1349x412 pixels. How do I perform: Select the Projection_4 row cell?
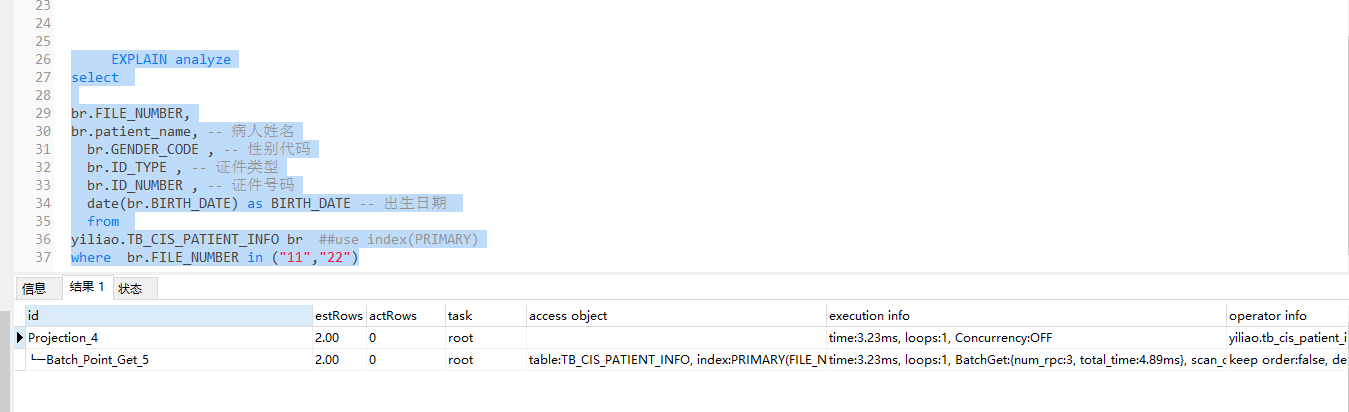(x=63, y=338)
